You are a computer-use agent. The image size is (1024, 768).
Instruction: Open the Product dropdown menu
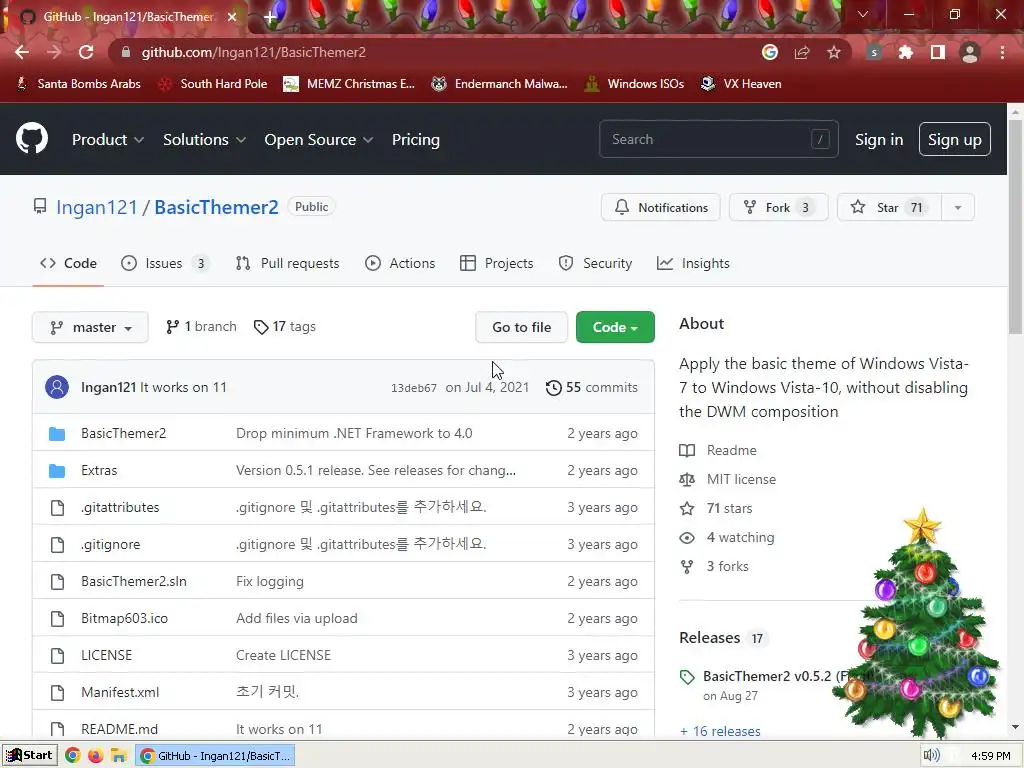click(x=108, y=140)
